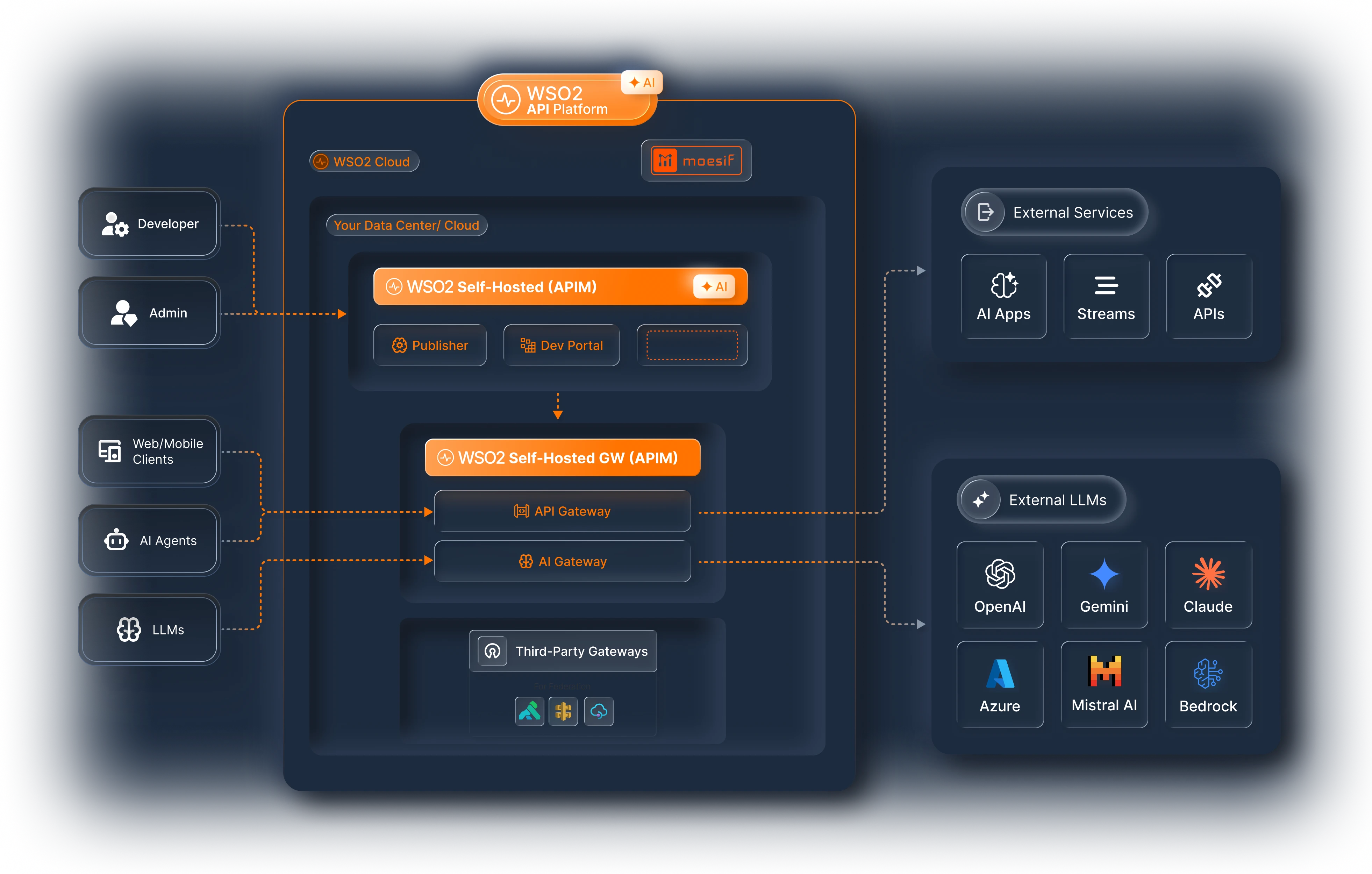
Task: Click the golden AWS API Gateway icon
Action: (563, 710)
